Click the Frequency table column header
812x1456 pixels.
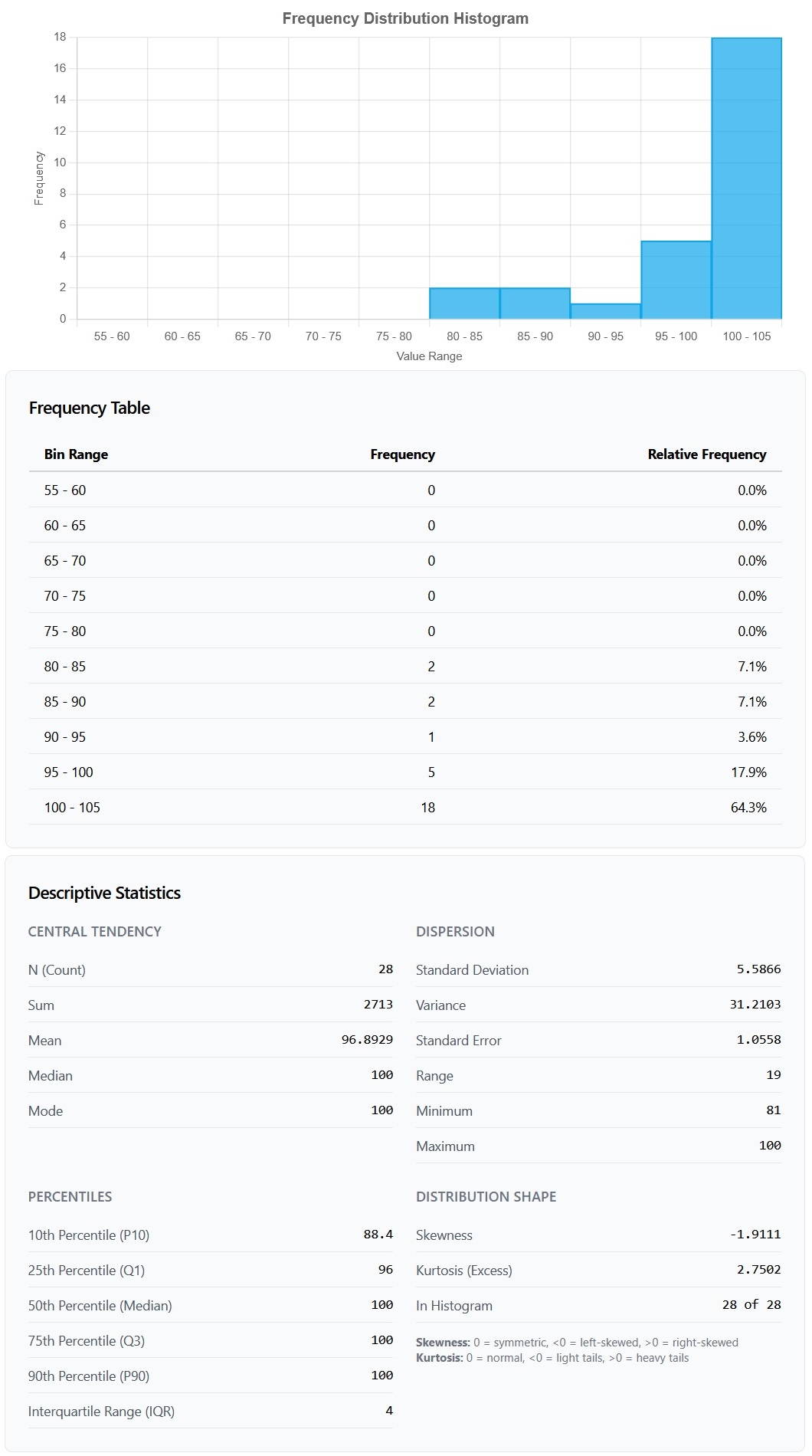coord(402,454)
